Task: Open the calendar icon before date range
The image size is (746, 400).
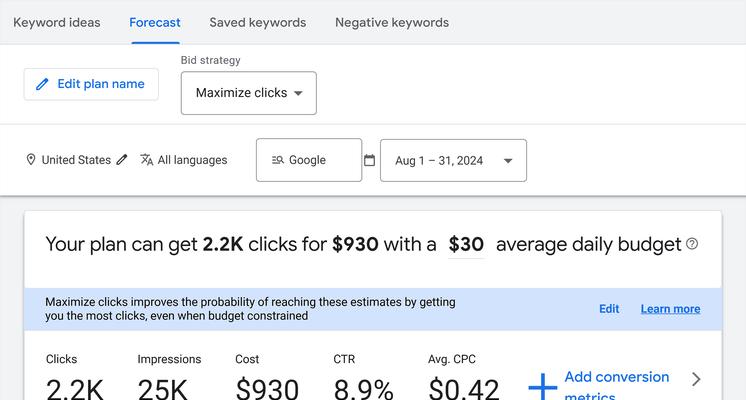Action: coord(370,160)
